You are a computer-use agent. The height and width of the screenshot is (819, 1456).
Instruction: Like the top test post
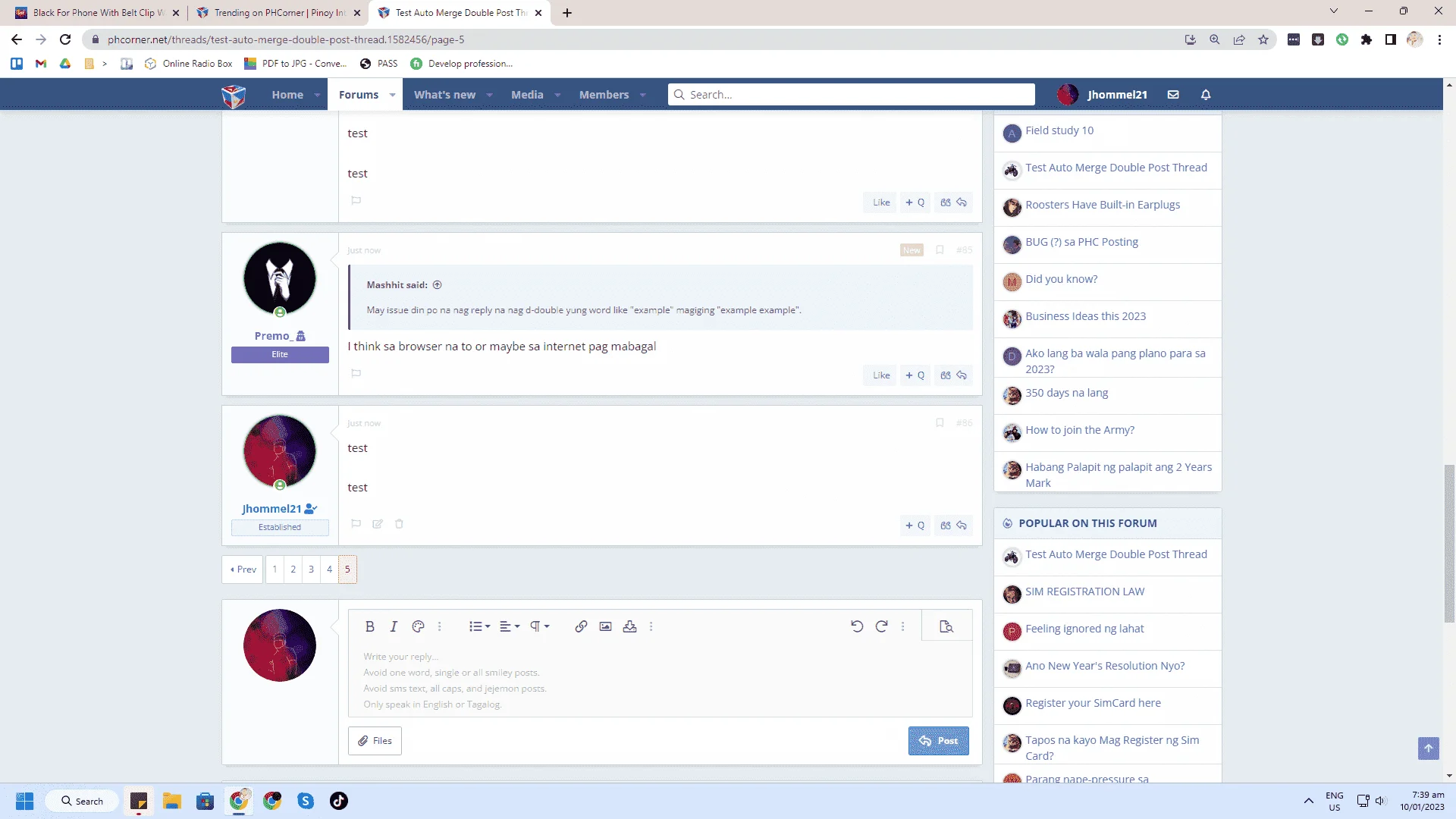(x=880, y=202)
